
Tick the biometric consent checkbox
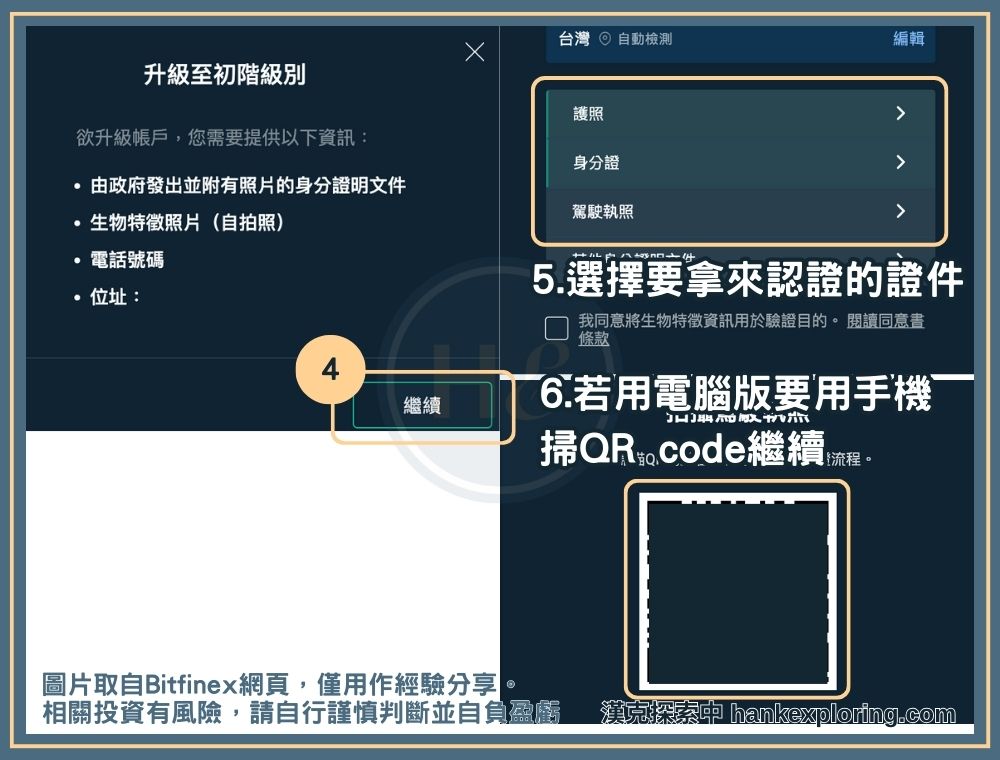pyautogui.click(x=557, y=328)
